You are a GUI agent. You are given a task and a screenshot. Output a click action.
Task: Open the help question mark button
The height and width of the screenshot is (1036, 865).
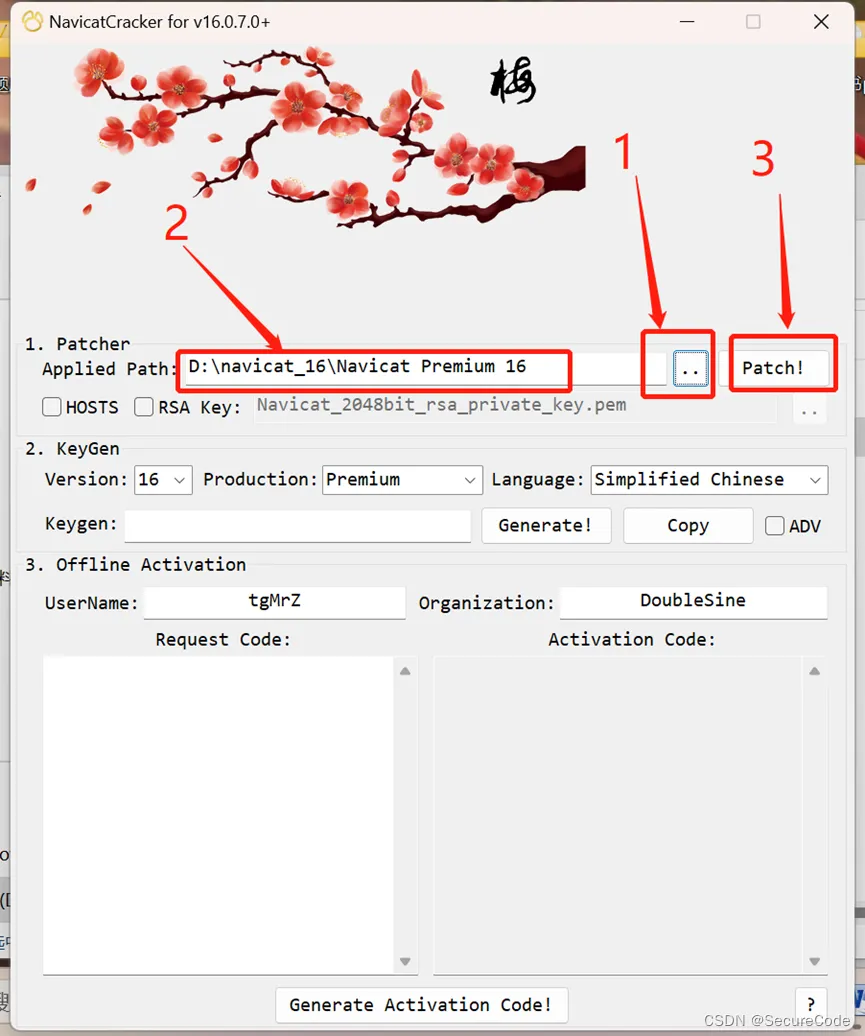(x=811, y=1004)
